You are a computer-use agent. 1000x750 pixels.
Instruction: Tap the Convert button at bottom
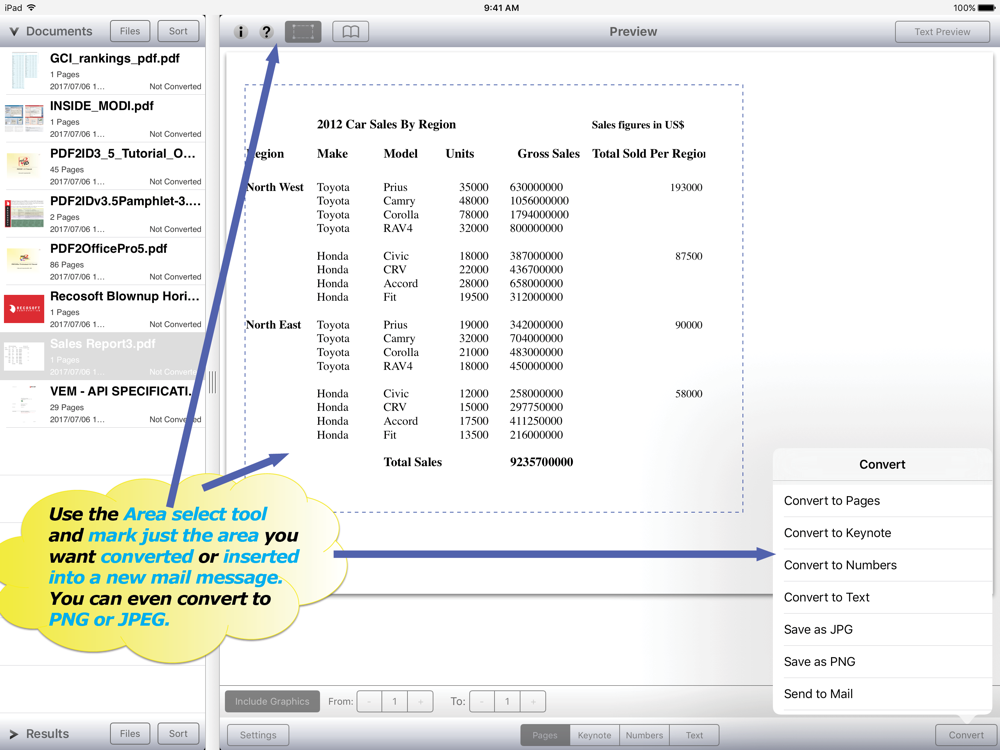(x=966, y=735)
